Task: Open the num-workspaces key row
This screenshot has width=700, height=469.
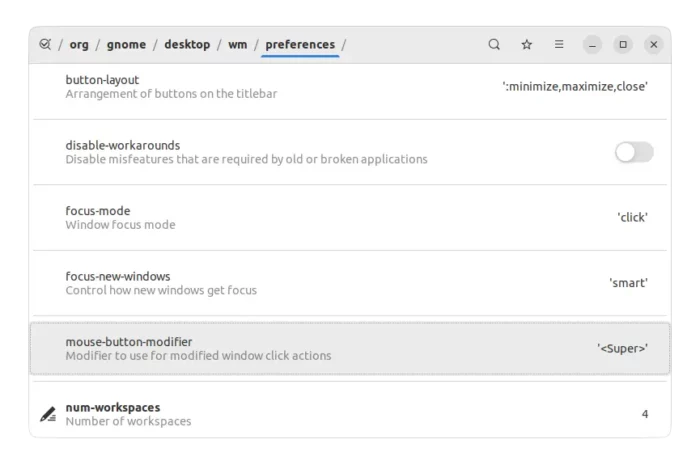Action: pos(350,414)
